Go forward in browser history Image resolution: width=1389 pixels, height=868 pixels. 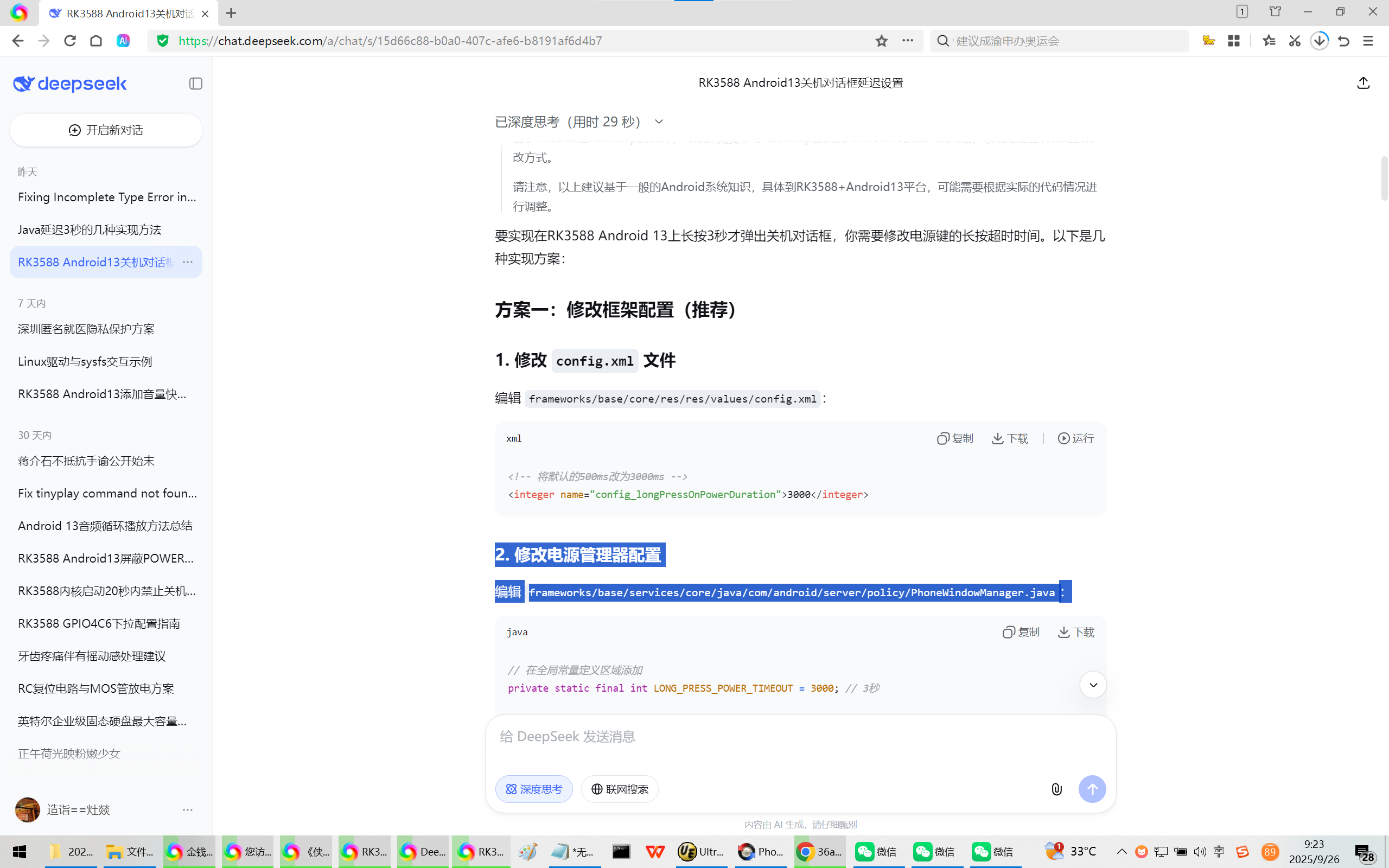(43, 41)
